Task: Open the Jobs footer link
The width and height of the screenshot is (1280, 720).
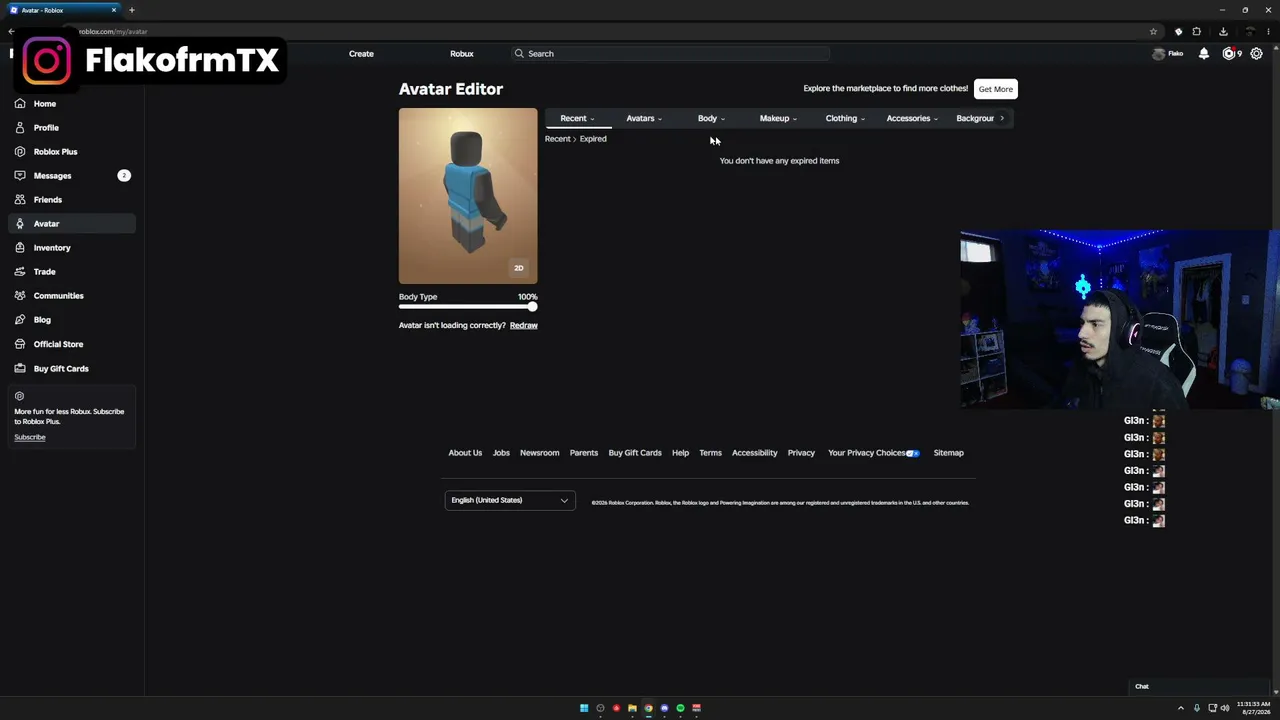Action: (x=501, y=453)
